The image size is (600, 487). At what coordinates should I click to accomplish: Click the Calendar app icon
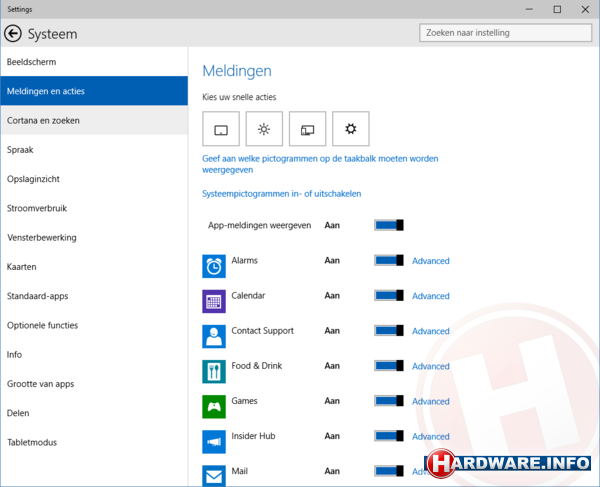[x=214, y=301]
